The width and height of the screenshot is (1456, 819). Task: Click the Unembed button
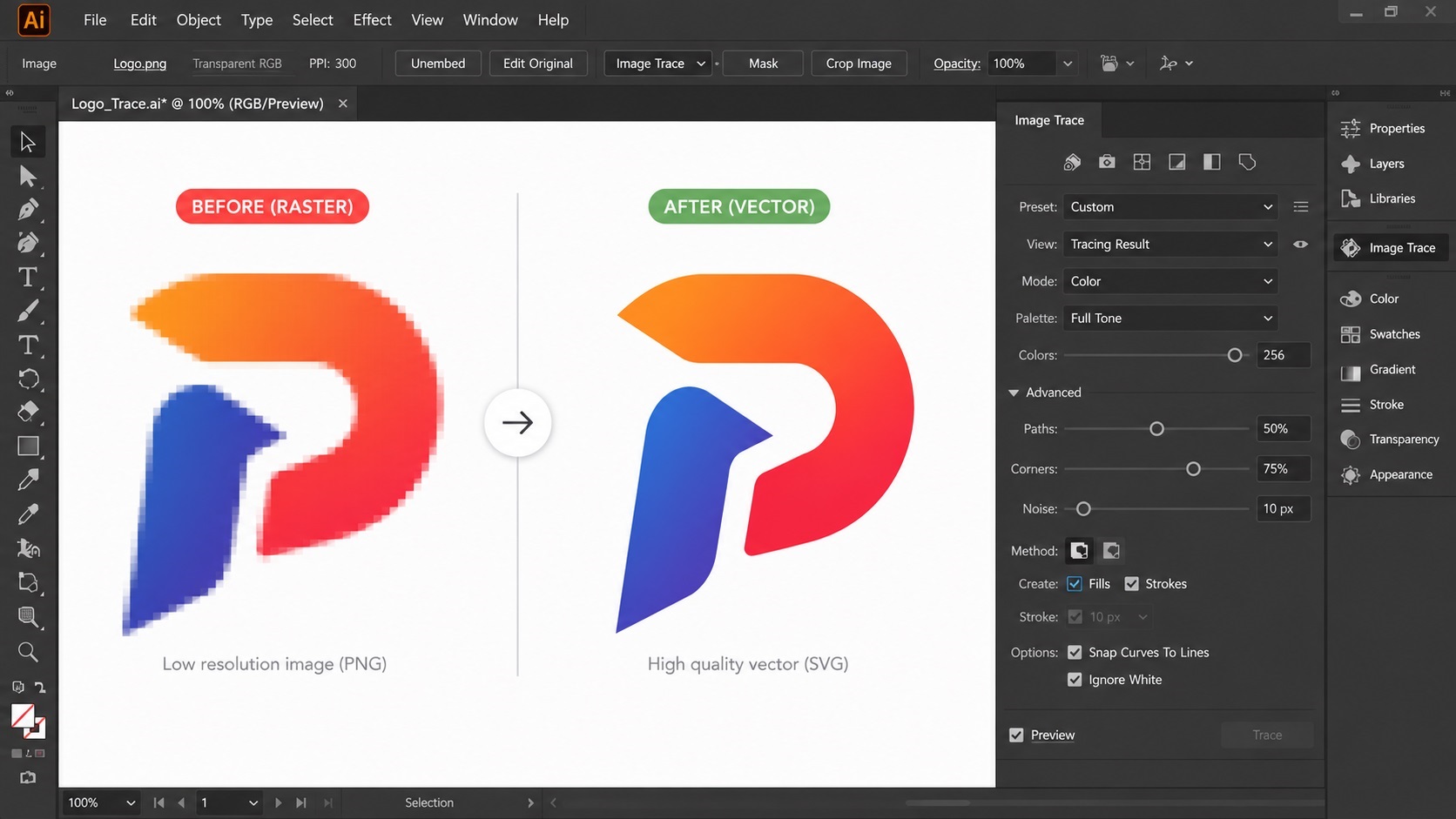coord(438,64)
